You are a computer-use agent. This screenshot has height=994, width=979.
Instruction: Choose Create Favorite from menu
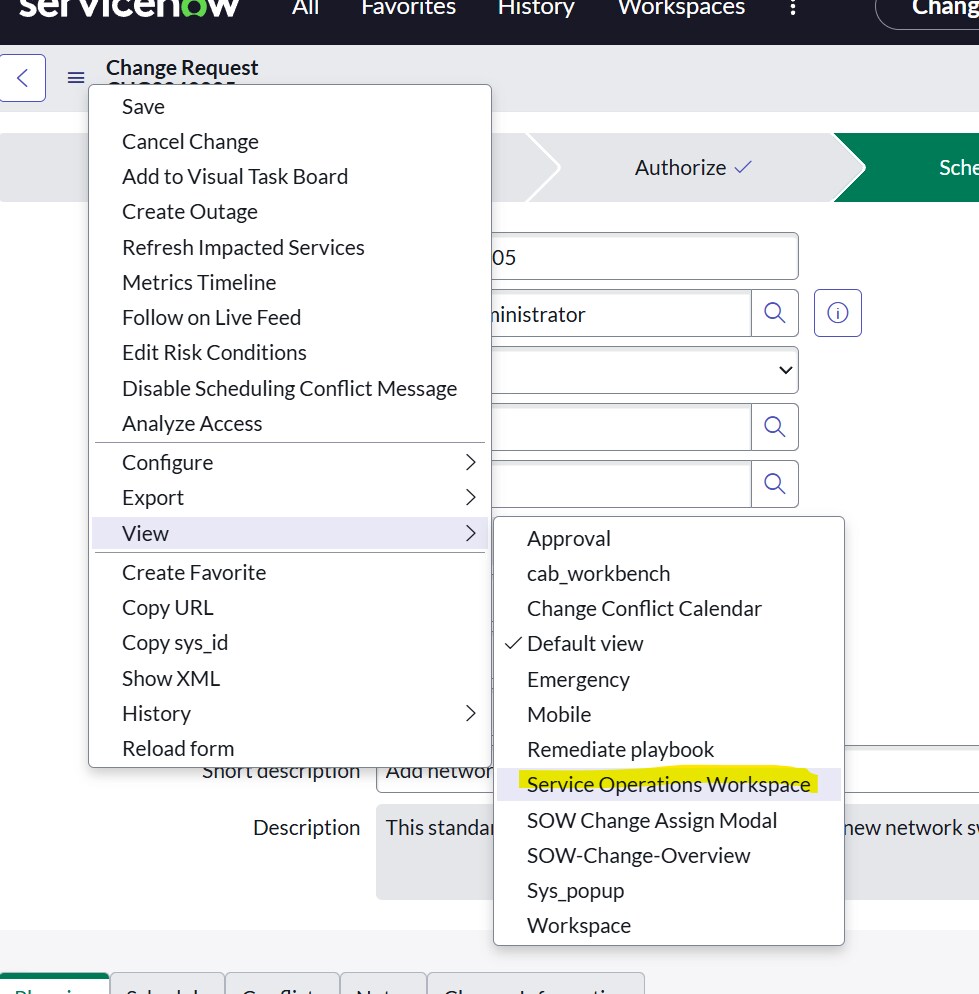pos(290,572)
